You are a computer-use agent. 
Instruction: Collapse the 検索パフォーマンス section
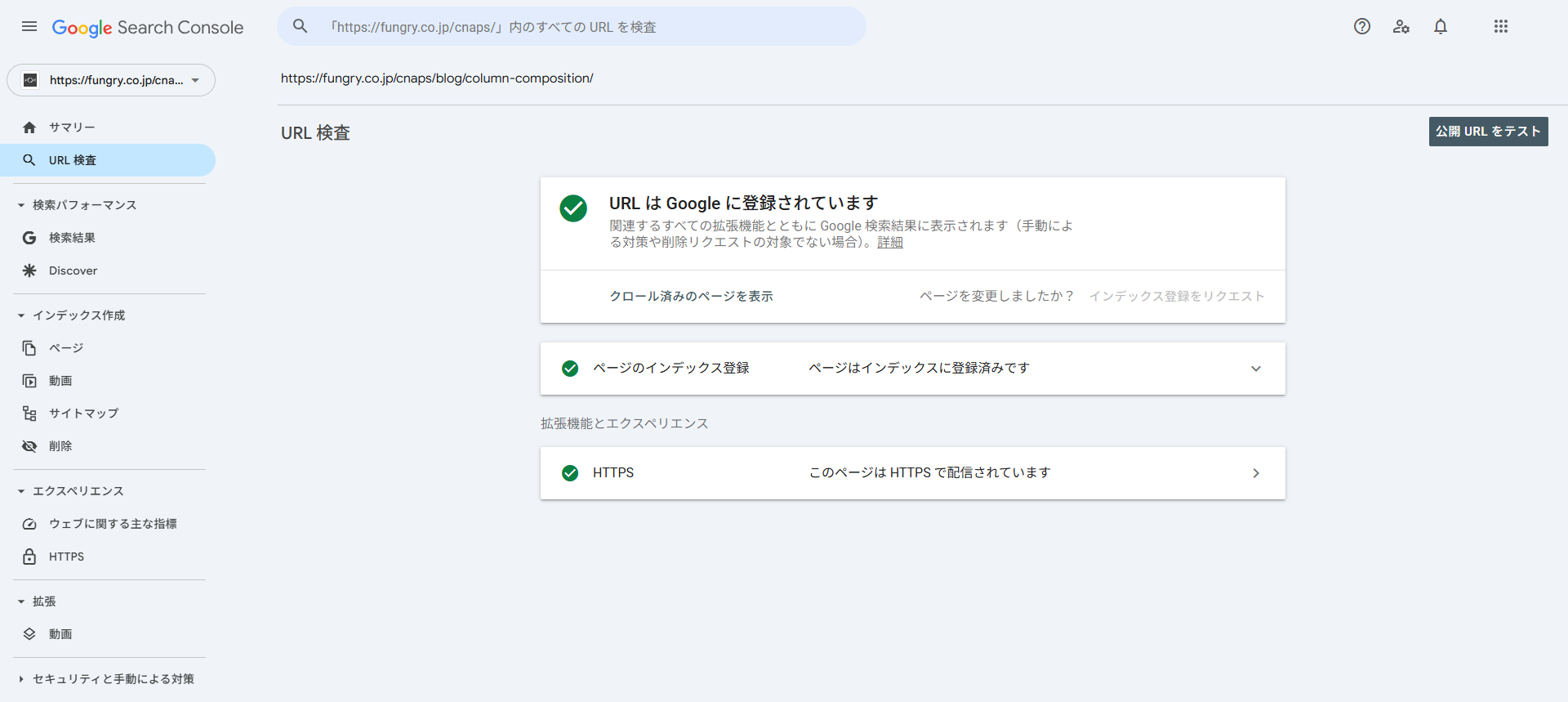pyautogui.click(x=21, y=205)
